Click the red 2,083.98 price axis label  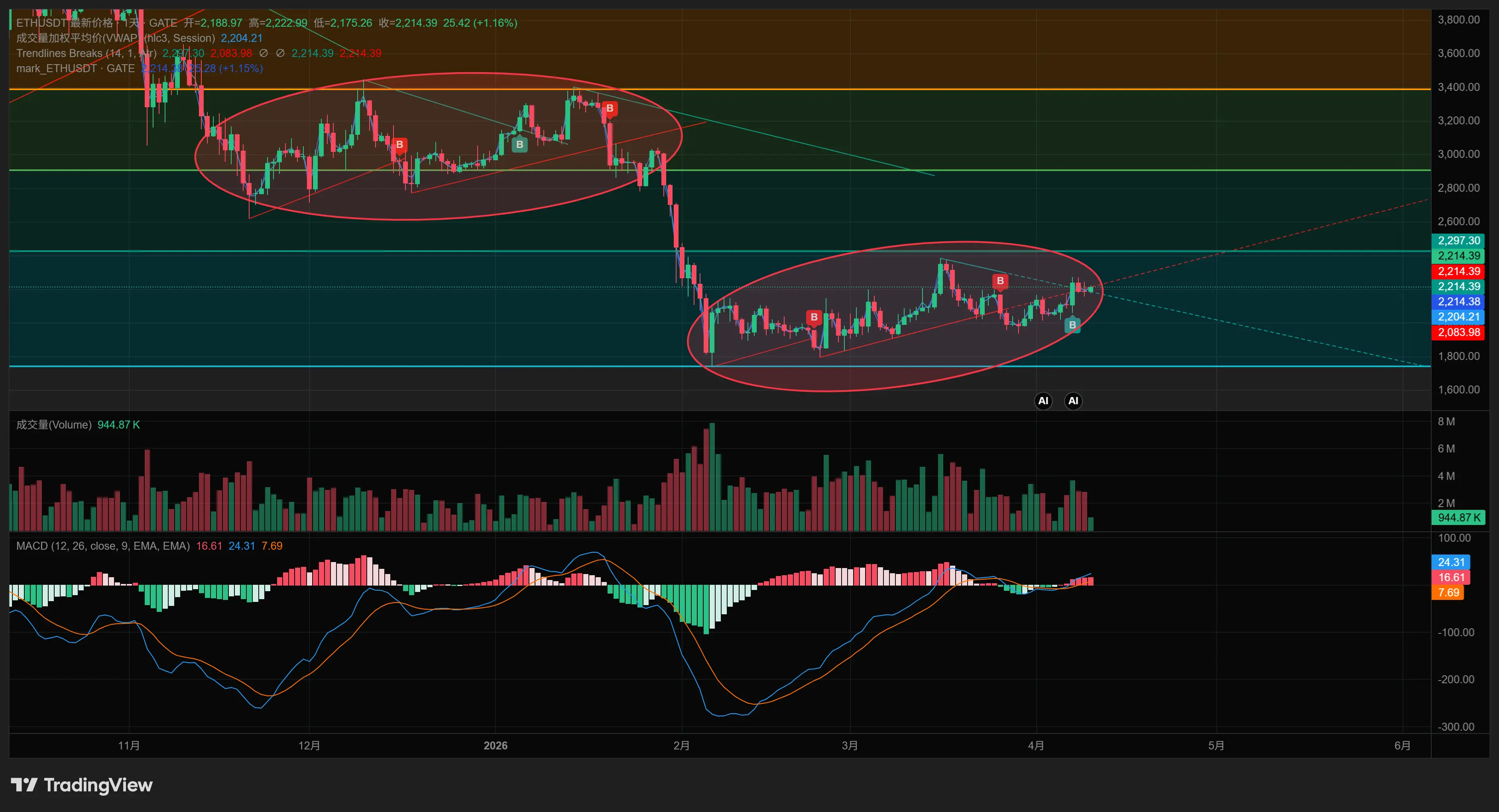click(1458, 332)
